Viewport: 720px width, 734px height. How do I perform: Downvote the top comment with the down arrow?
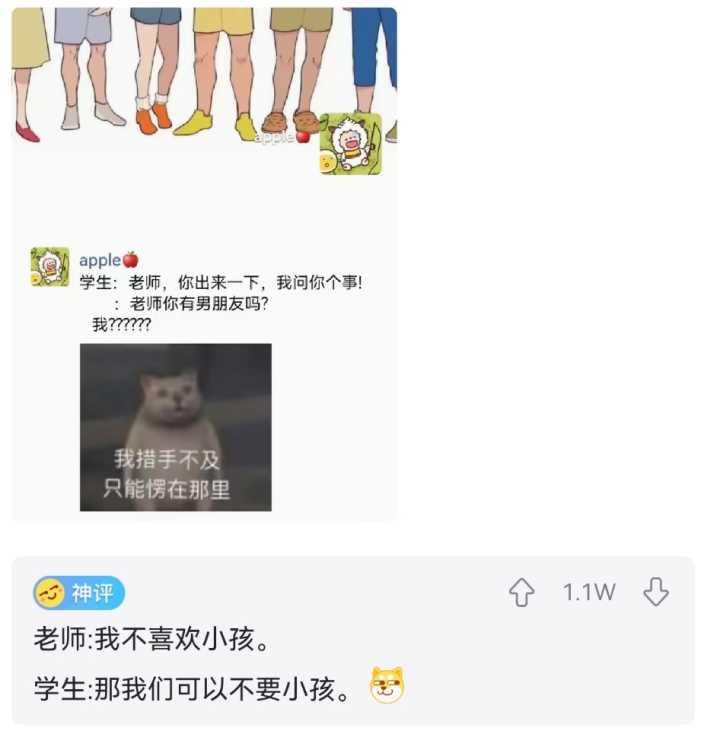click(x=656, y=592)
